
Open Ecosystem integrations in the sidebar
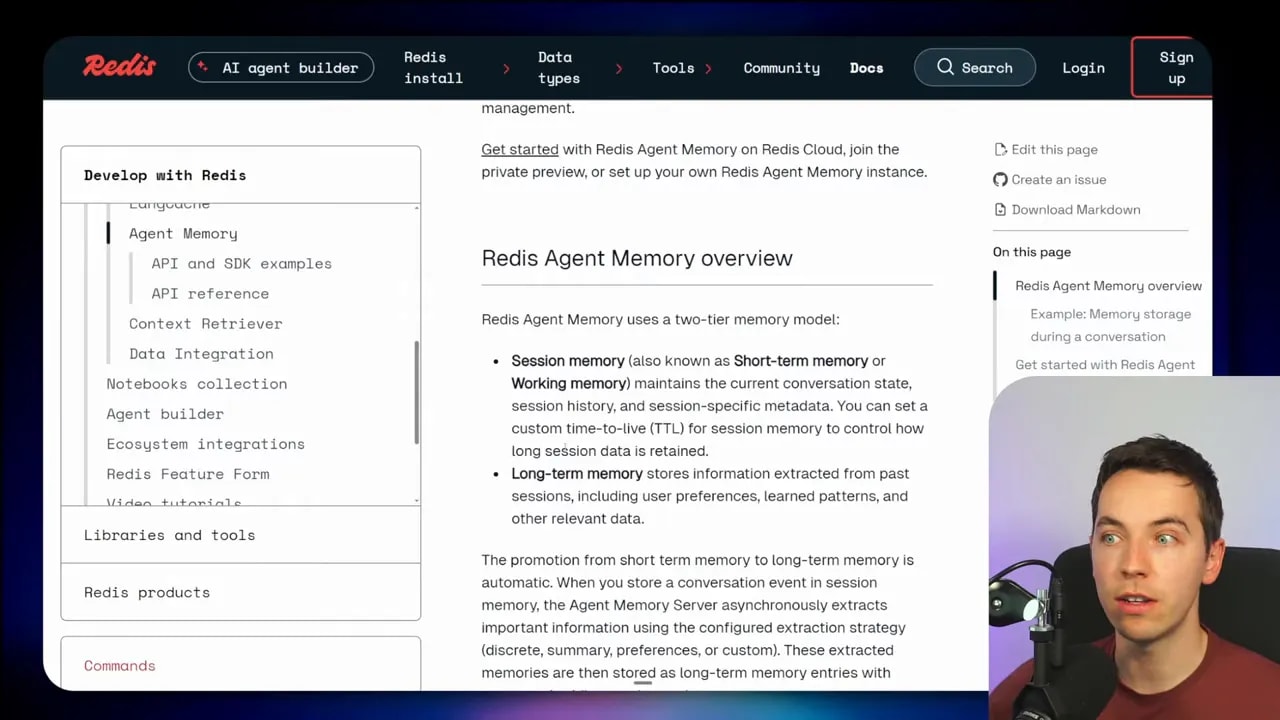point(205,443)
